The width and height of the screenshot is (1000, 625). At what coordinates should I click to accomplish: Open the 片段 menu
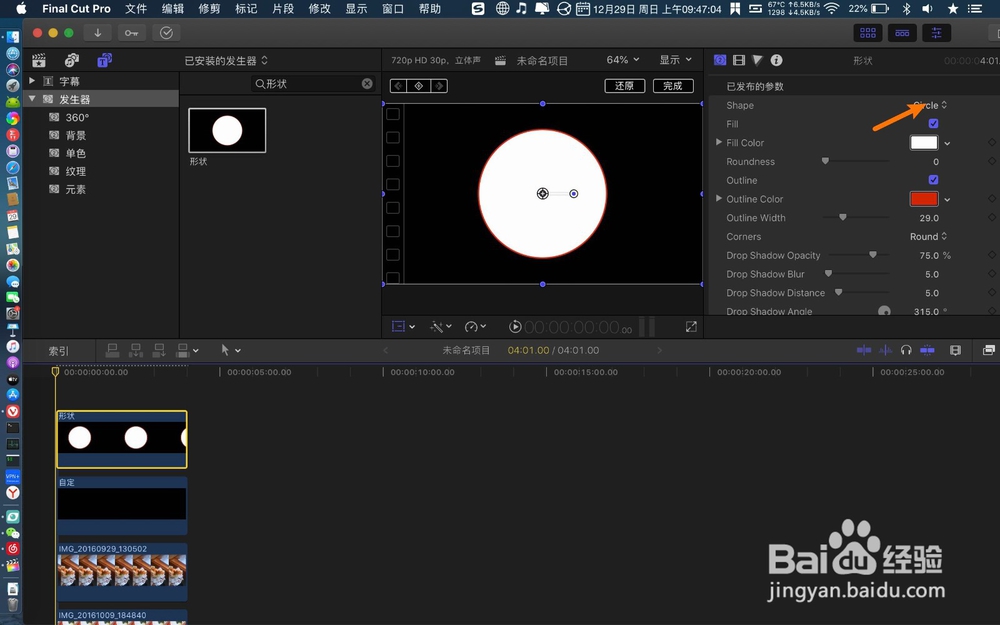pos(283,9)
